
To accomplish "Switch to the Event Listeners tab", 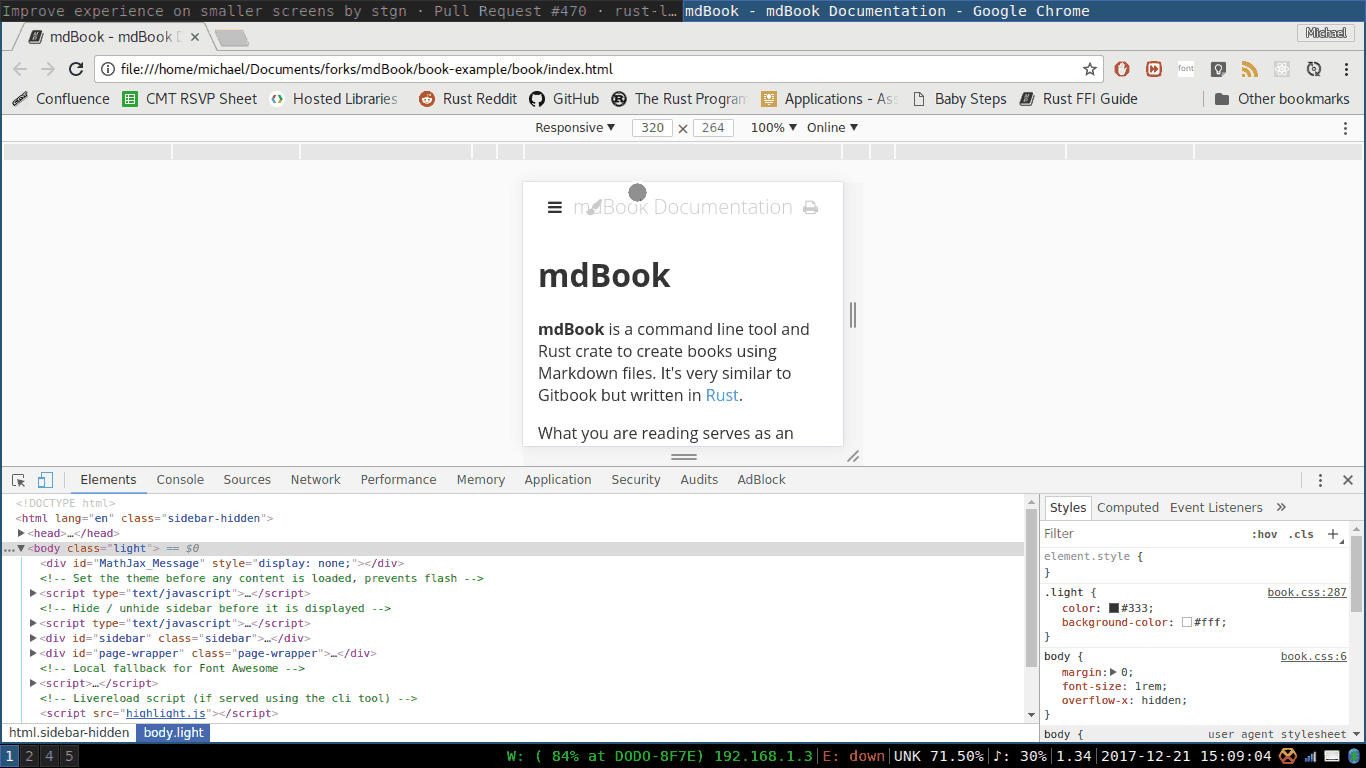I will [x=1216, y=507].
